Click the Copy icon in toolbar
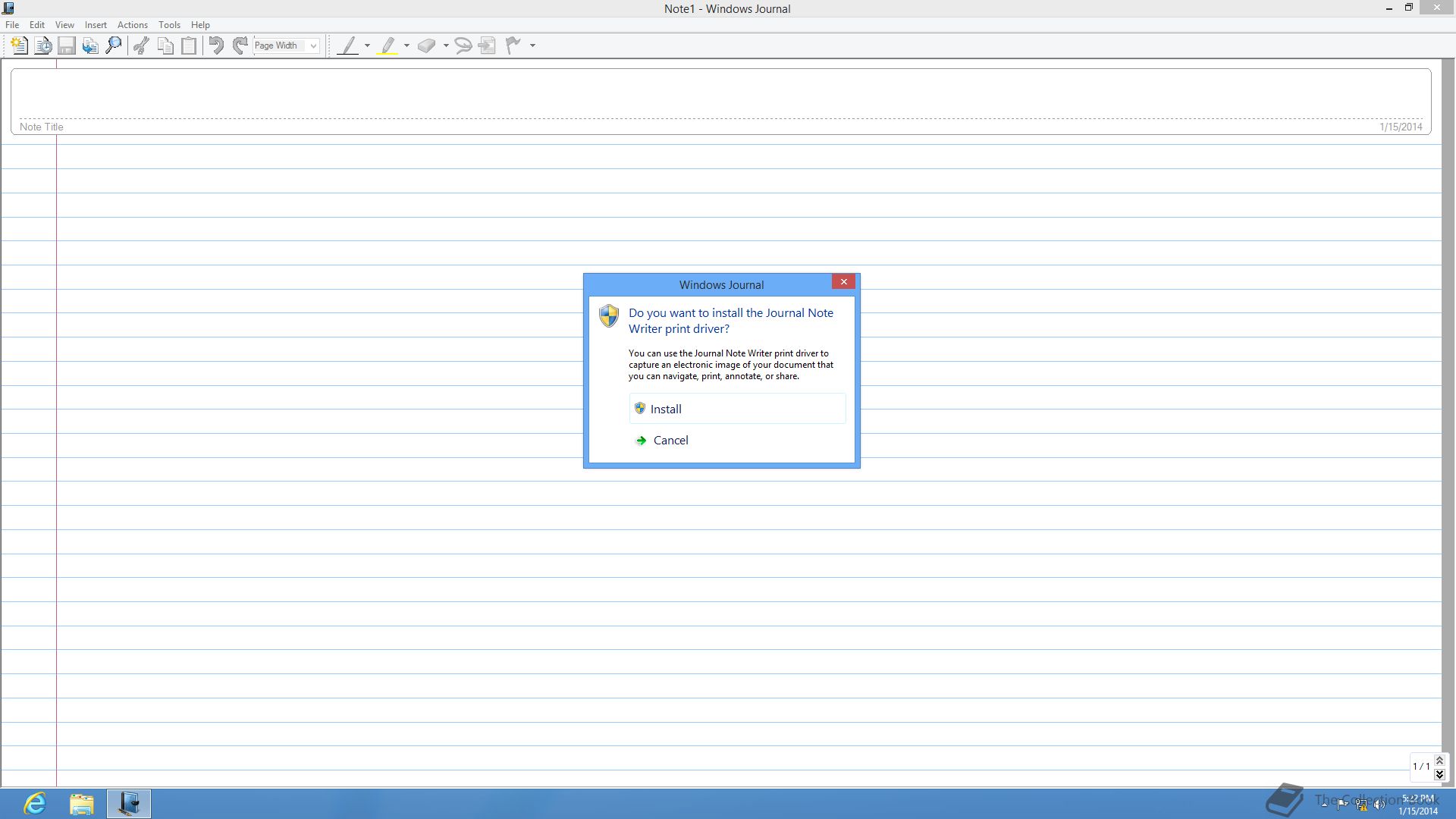This screenshot has height=819, width=1456. coord(165,45)
